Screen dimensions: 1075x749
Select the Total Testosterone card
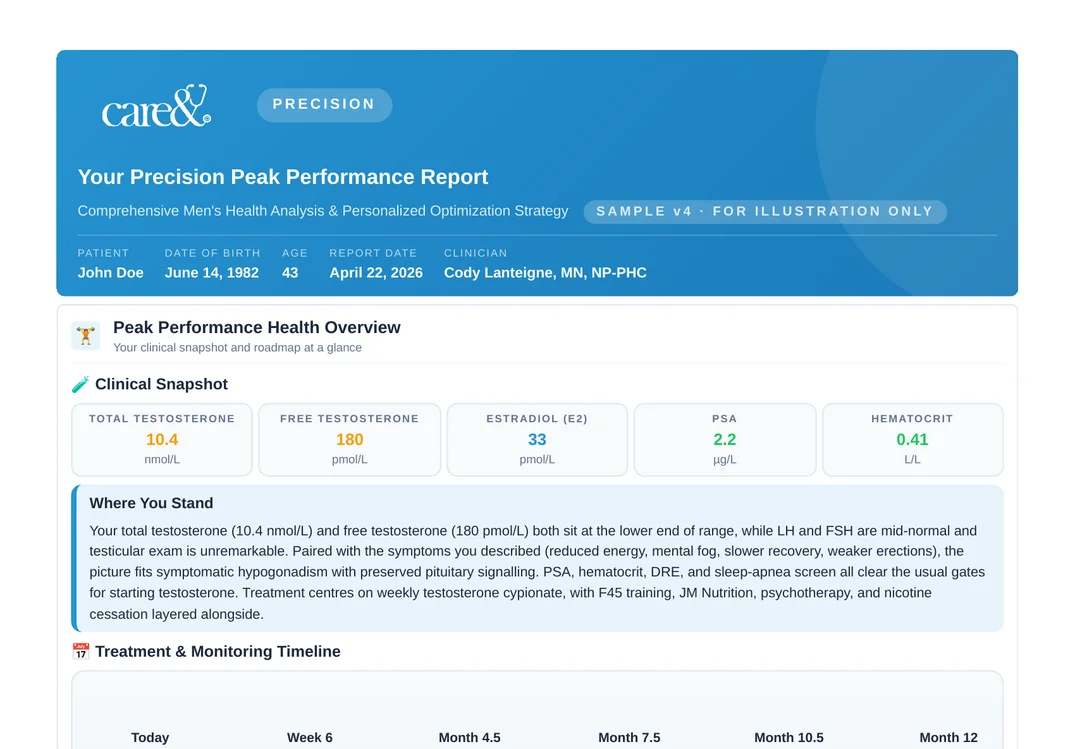click(162, 440)
